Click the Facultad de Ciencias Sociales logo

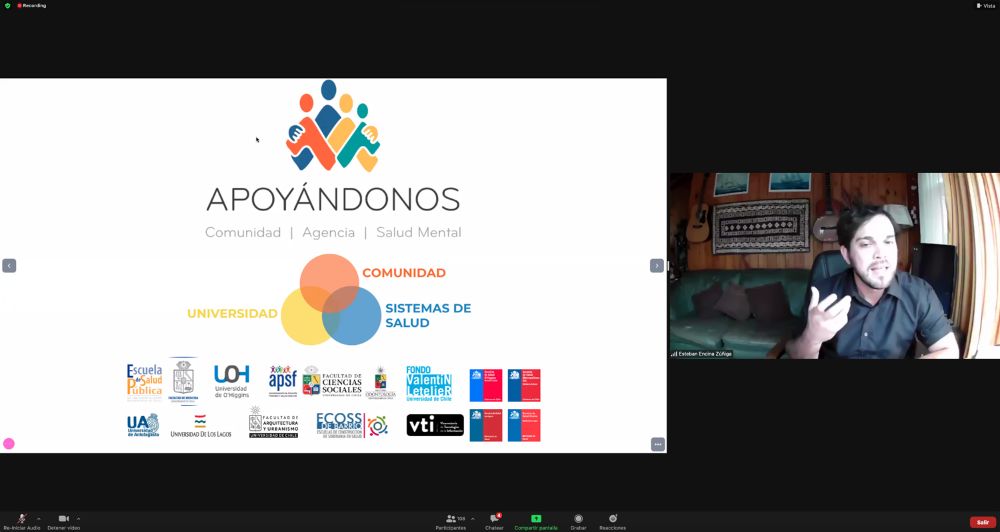point(332,382)
